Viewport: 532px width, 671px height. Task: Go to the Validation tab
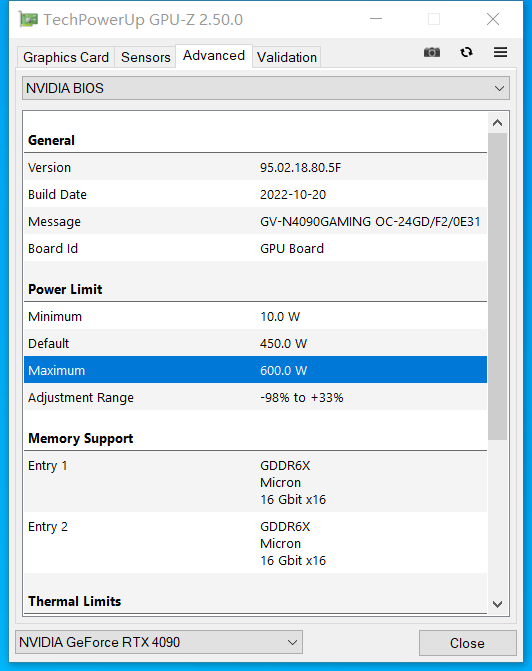(287, 57)
